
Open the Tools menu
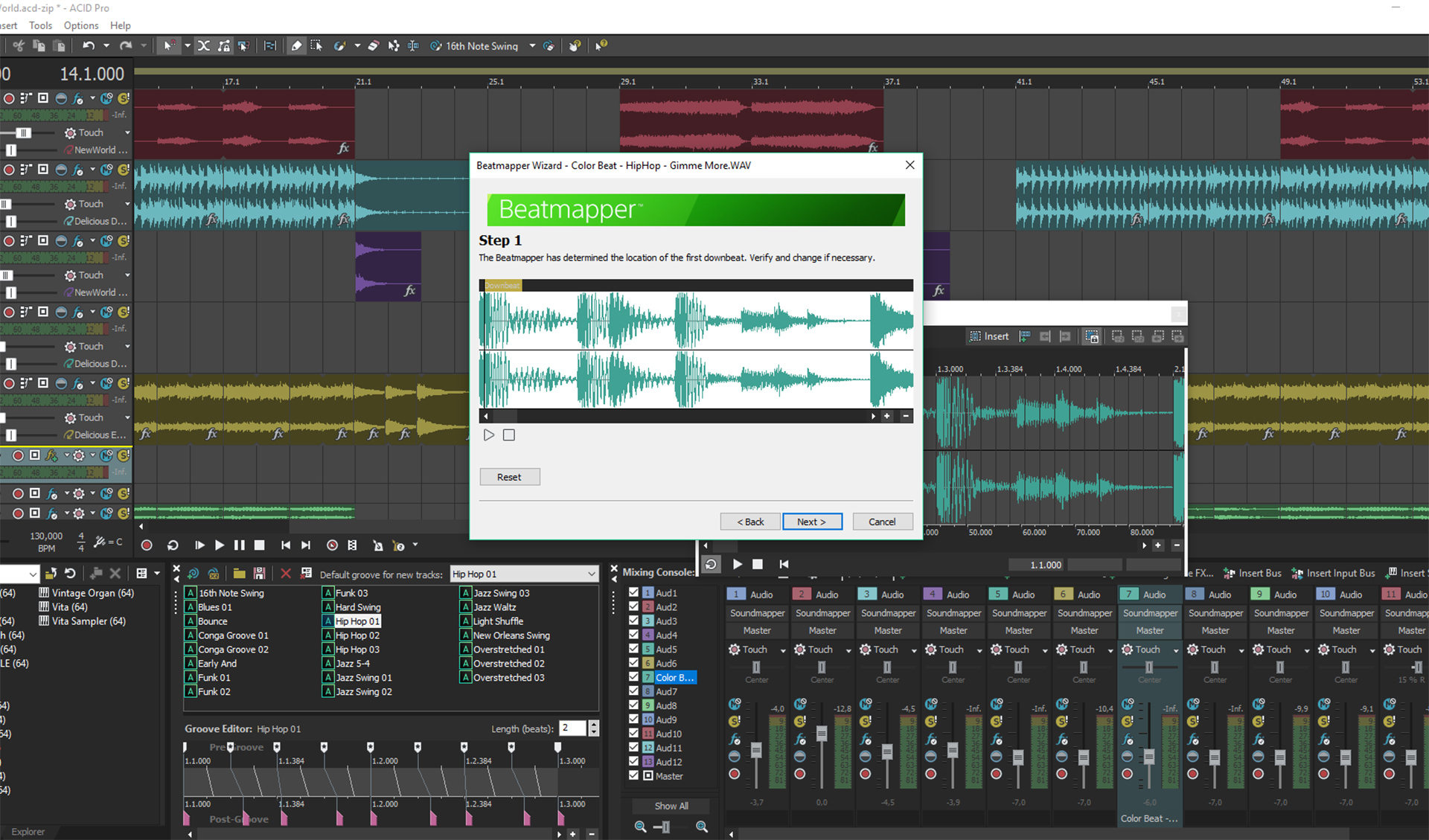40,25
